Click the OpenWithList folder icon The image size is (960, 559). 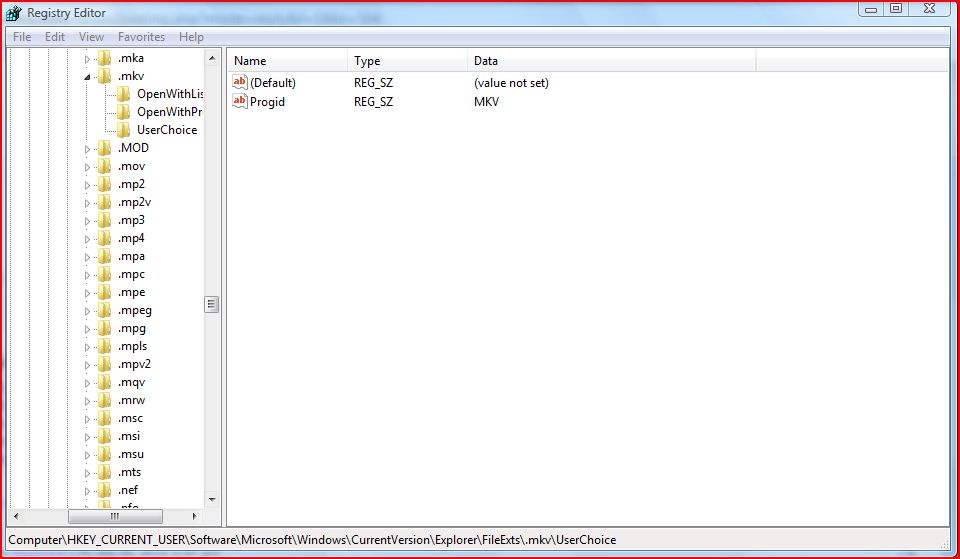tap(124, 94)
